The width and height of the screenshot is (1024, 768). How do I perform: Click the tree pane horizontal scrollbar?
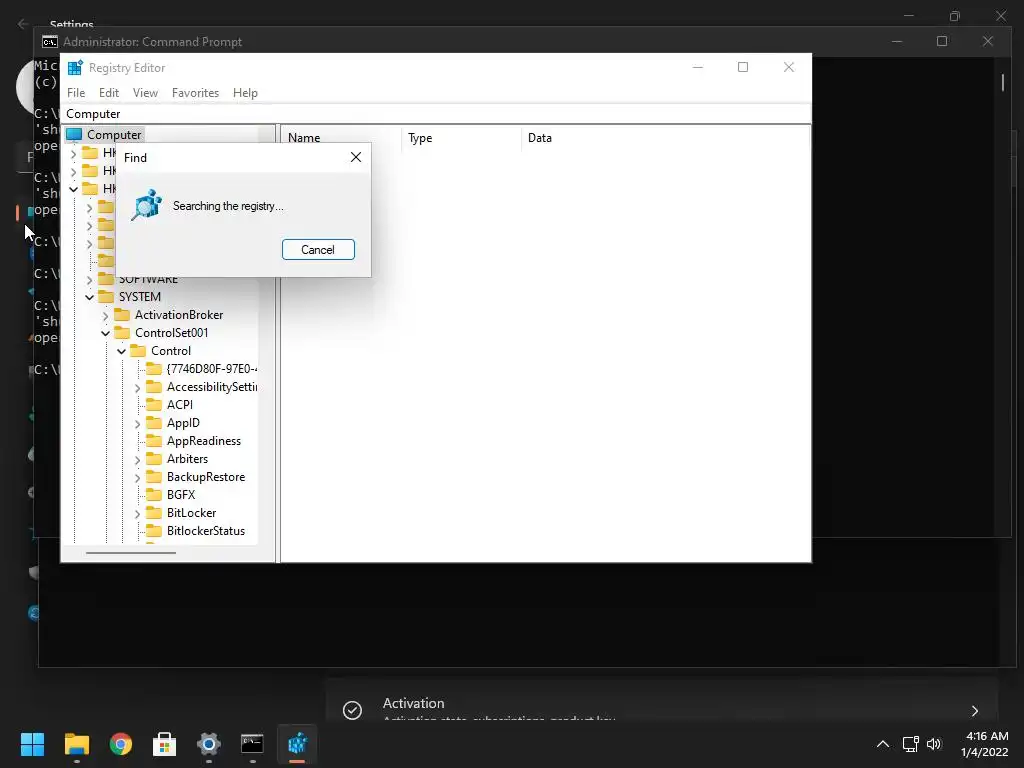[131, 552]
